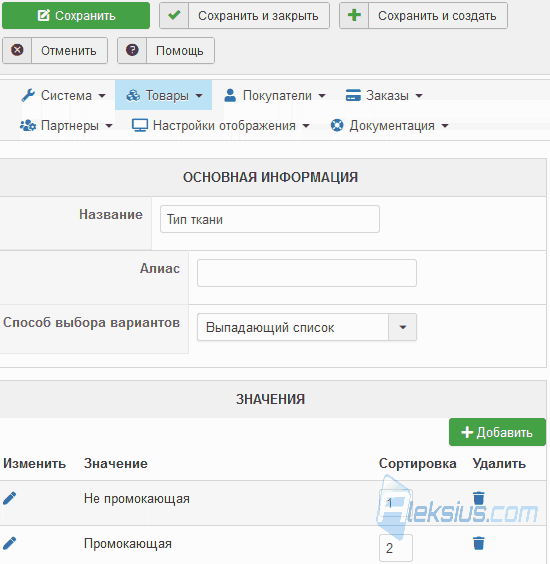This screenshot has width=550, height=564.
Task: Click the Алиас field label
Action: pos(160,268)
